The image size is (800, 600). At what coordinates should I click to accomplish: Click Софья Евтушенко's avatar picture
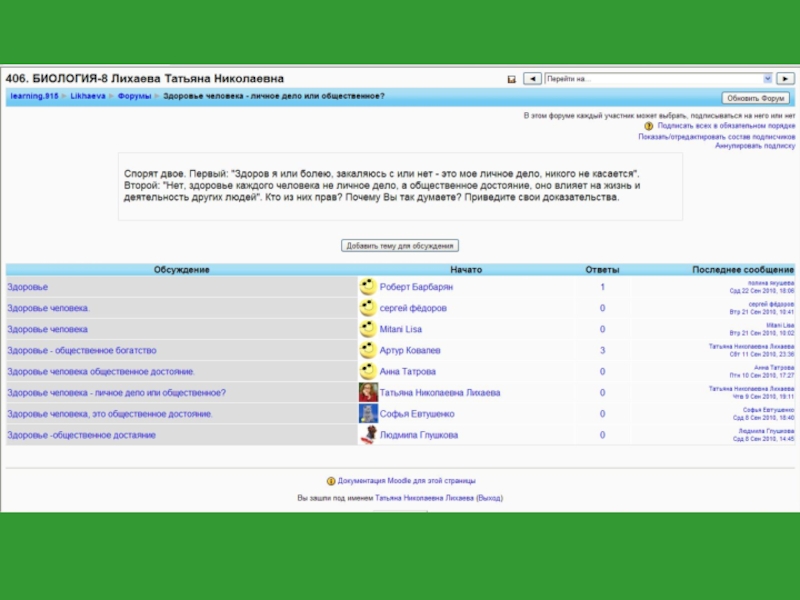pos(368,414)
